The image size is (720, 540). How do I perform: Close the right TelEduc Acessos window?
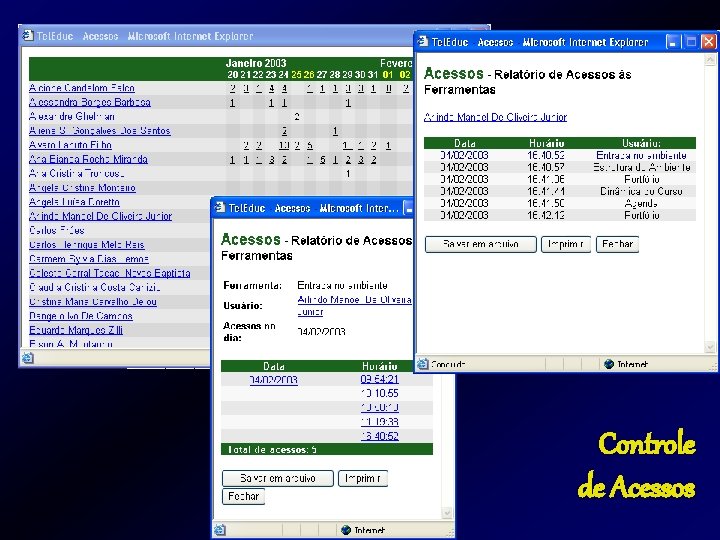[709, 42]
